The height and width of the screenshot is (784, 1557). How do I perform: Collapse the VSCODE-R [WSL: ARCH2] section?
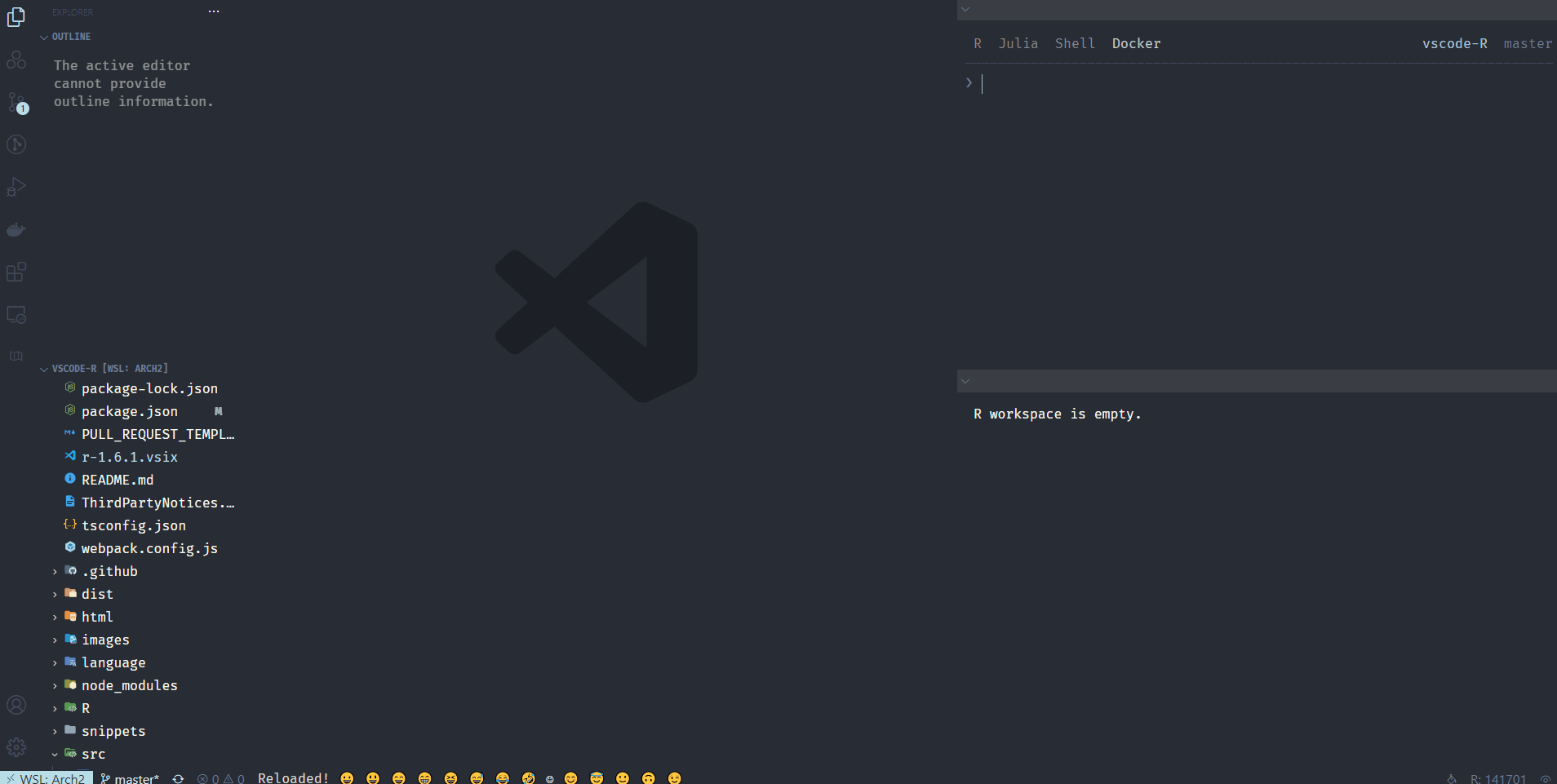point(44,369)
